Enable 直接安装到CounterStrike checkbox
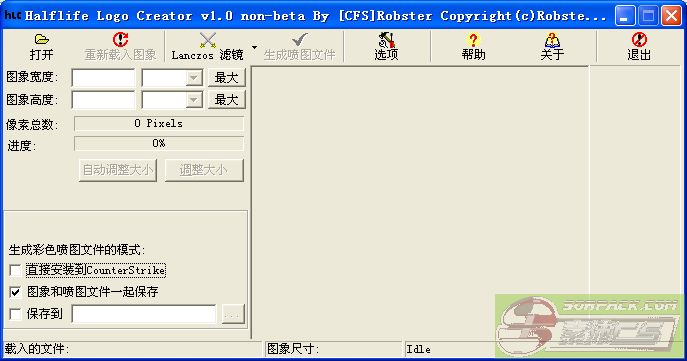Screen dimensions: 687x361 point(15,270)
